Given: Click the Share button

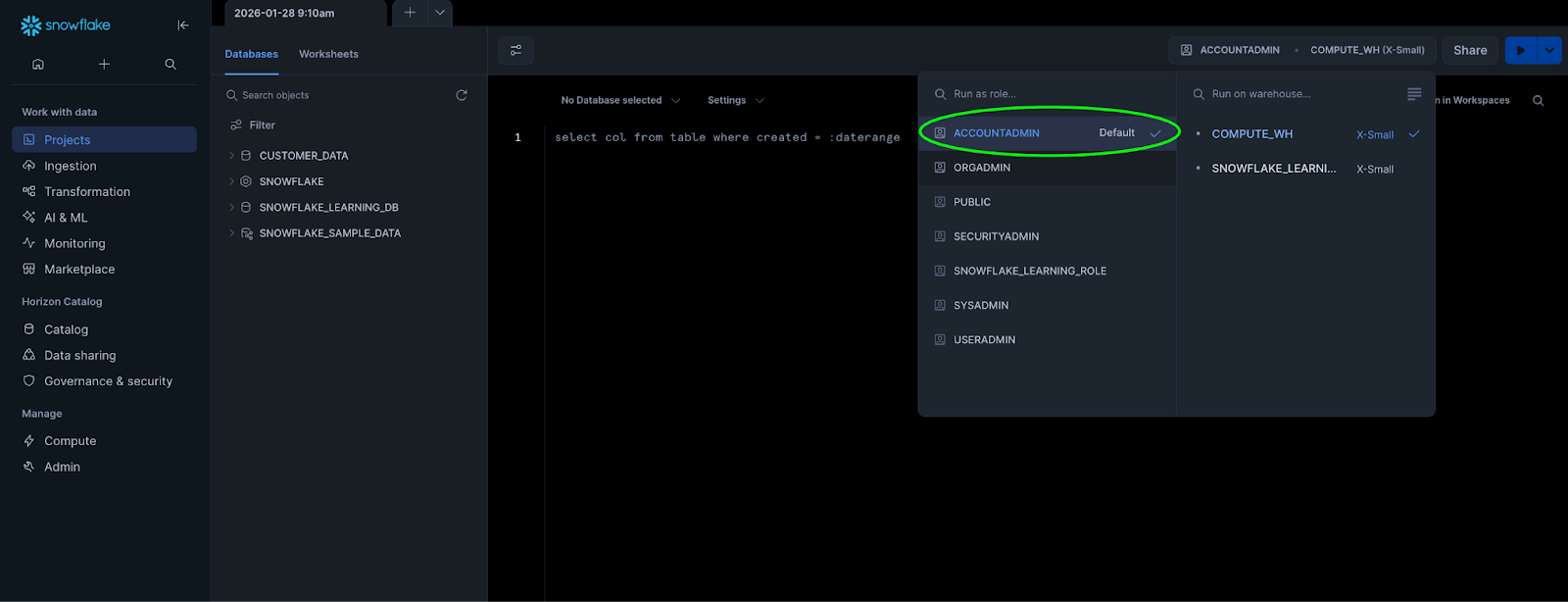Looking at the screenshot, I should [x=1470, y=50].
